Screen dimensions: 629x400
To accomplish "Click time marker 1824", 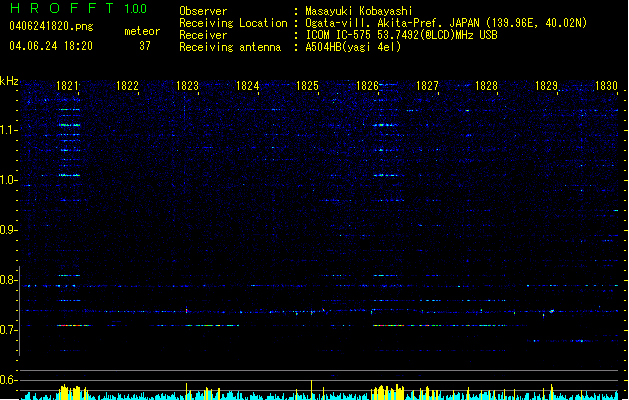I will click(x=248, y=86).
